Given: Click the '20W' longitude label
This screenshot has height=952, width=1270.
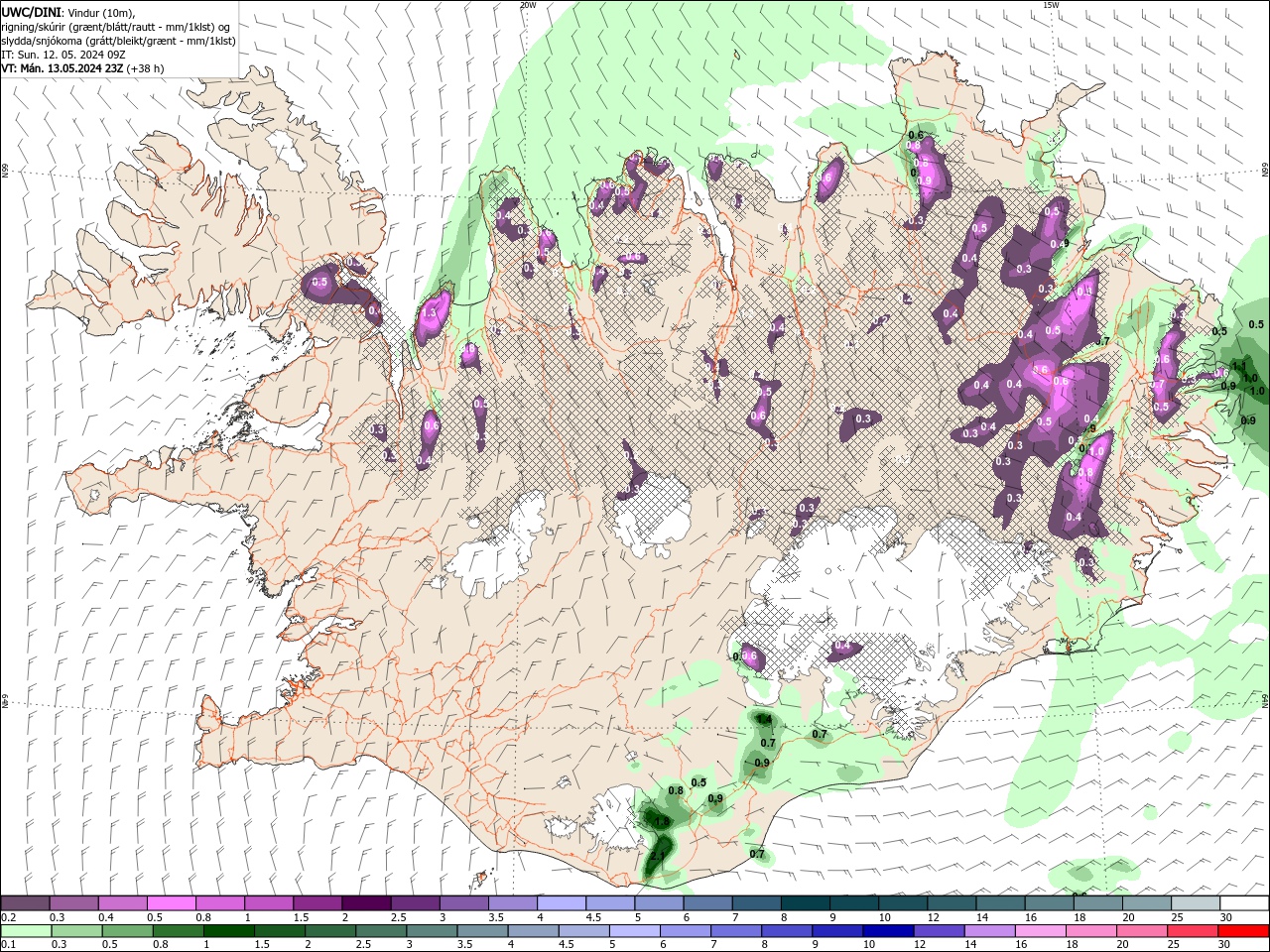Looking at the screenshot, I should point(528,4).
